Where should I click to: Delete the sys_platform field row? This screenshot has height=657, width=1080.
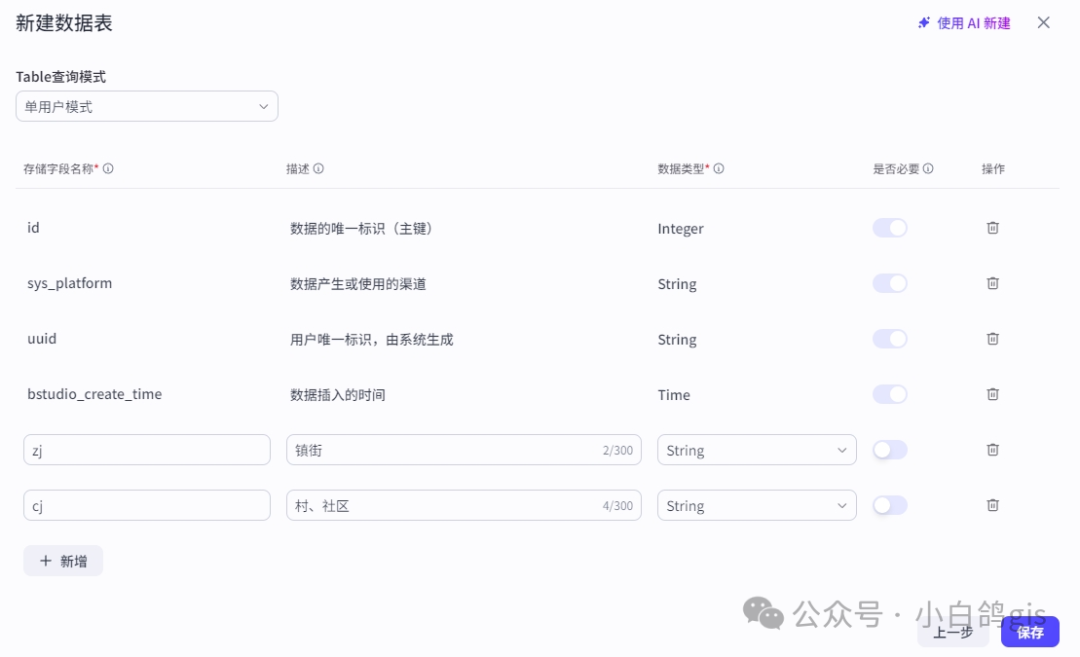[x=993, y=283]
